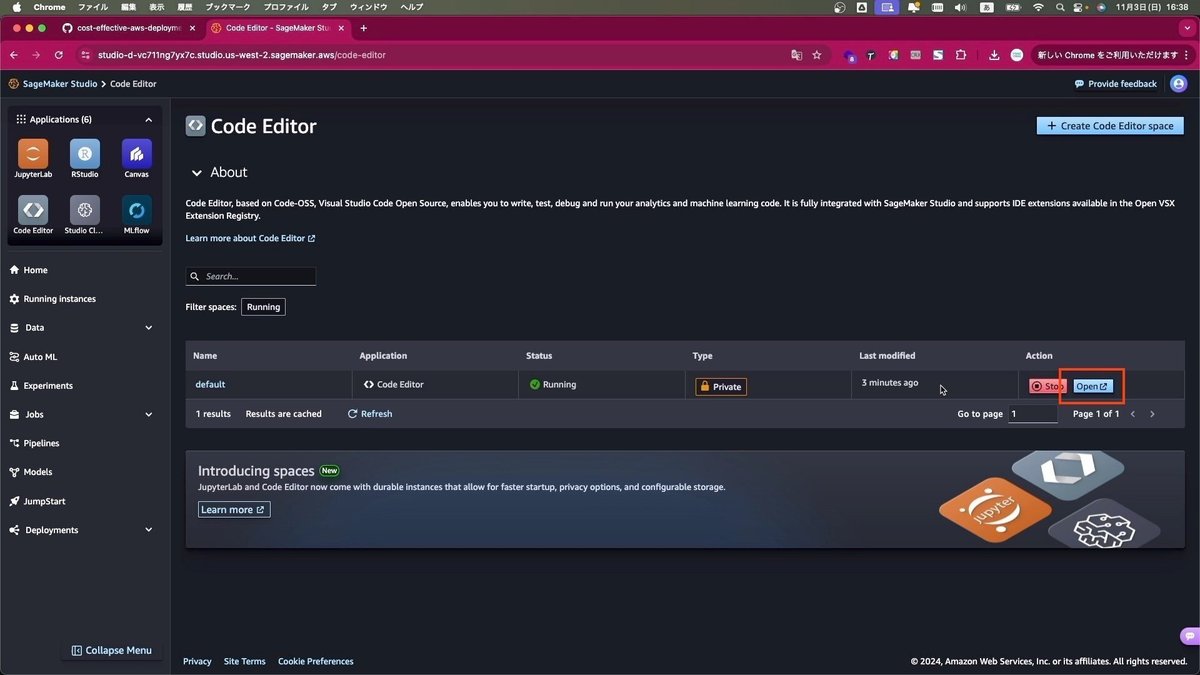Go to previous results page arrow
Image resolution: width=1200 pixels, height=675 pixels.
click(1133, 414)
